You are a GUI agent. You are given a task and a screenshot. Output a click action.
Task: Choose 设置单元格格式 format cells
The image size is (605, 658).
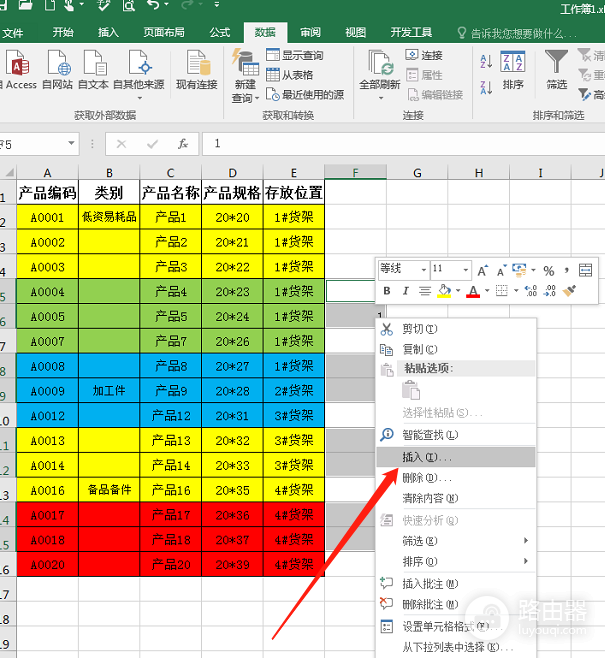(456, 627)
